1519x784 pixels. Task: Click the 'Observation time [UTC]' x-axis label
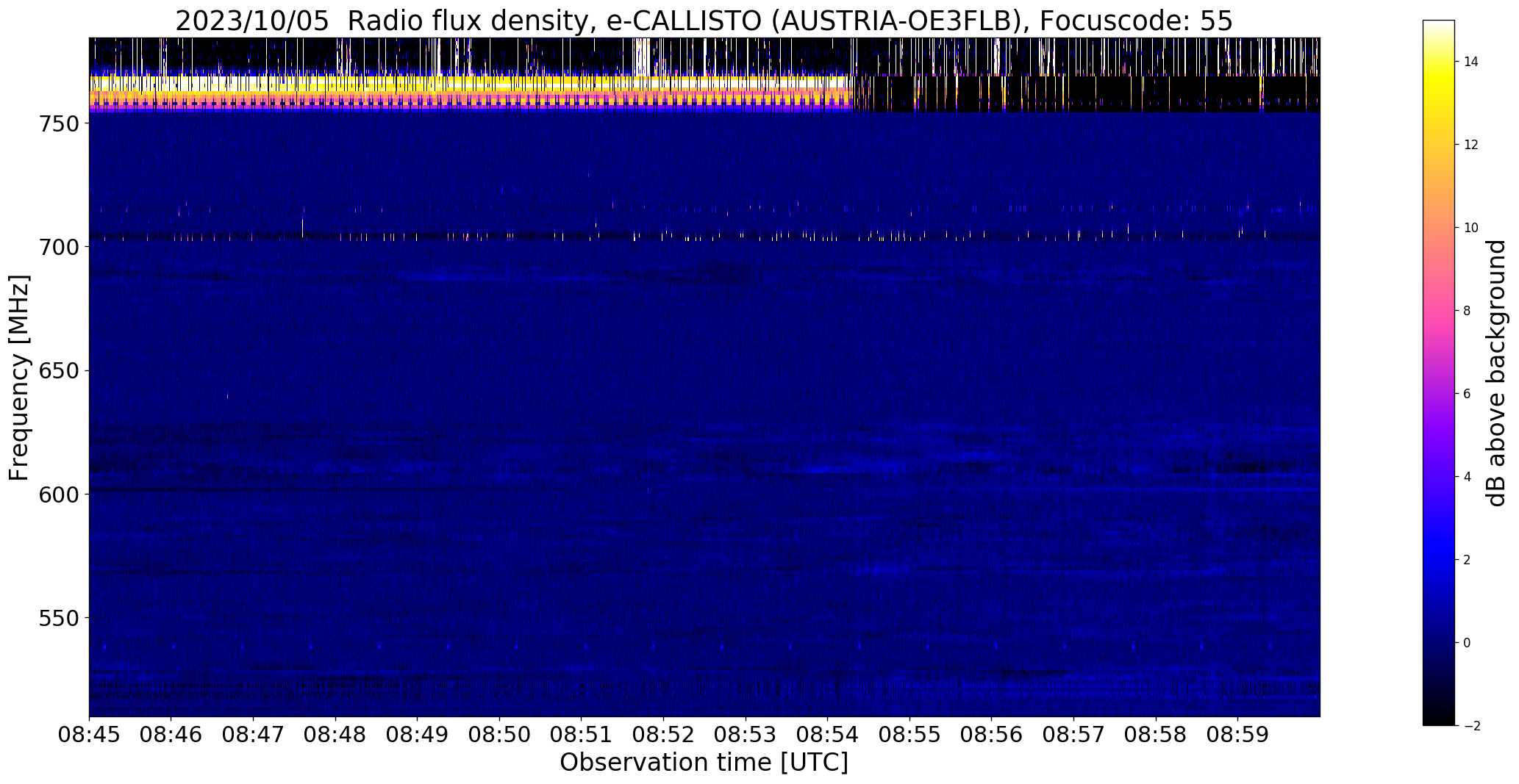704,763
